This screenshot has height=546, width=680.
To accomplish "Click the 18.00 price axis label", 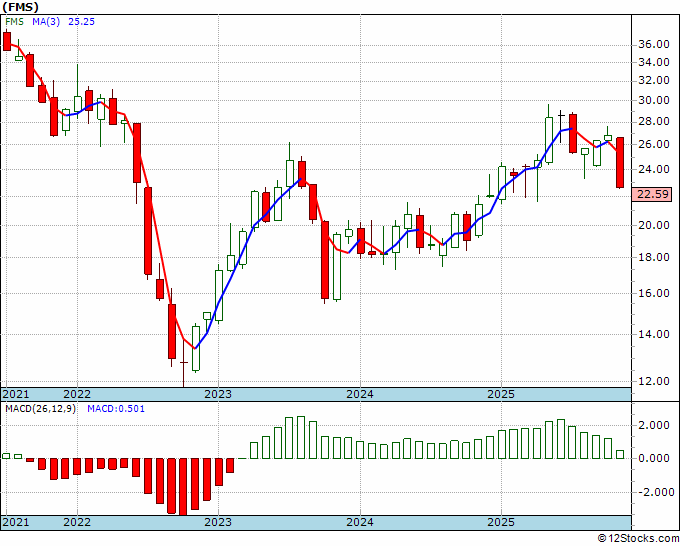I will pyautogui.click(x=654, y=258).
